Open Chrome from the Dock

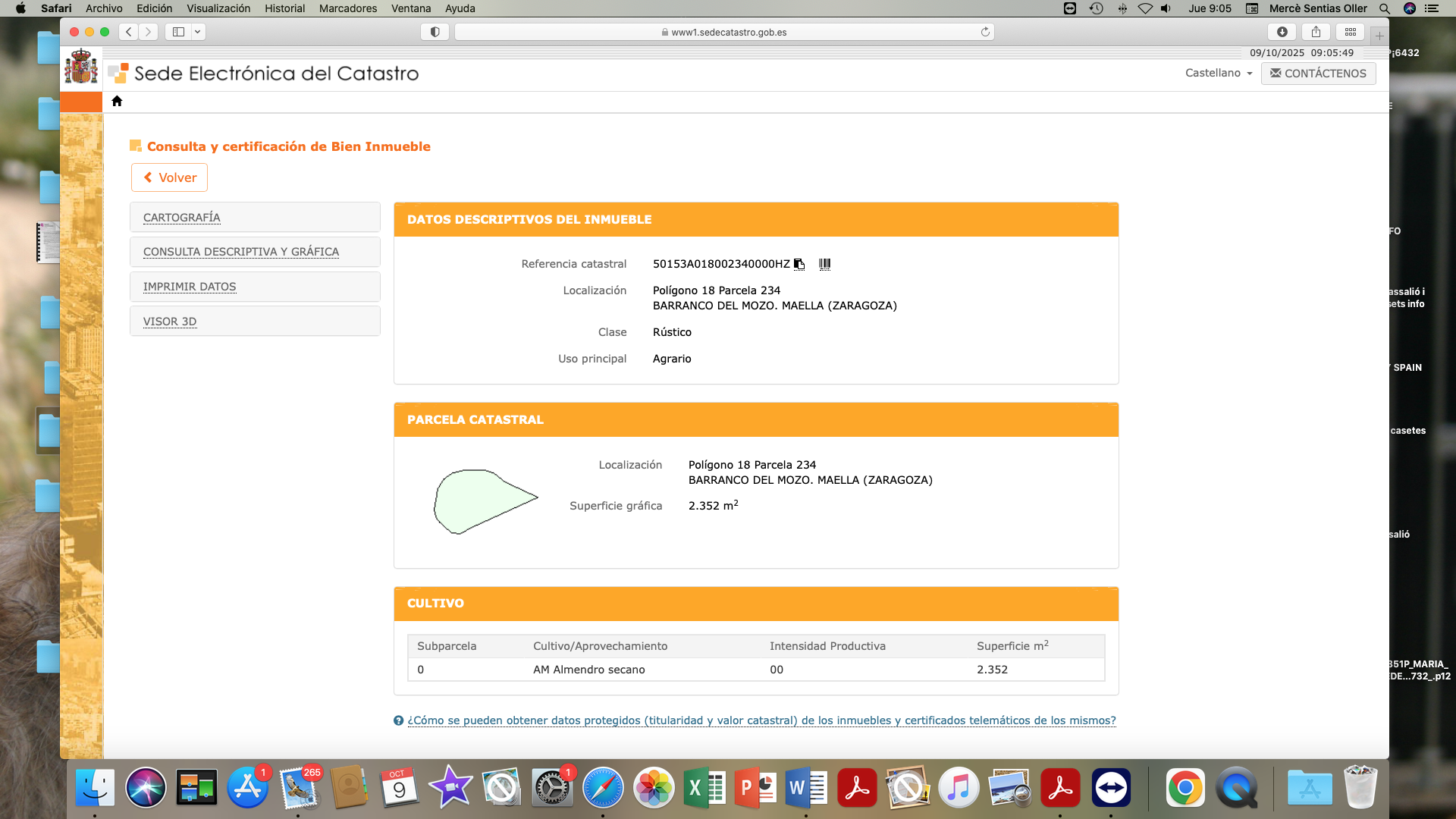click(x=1185, y=789)
